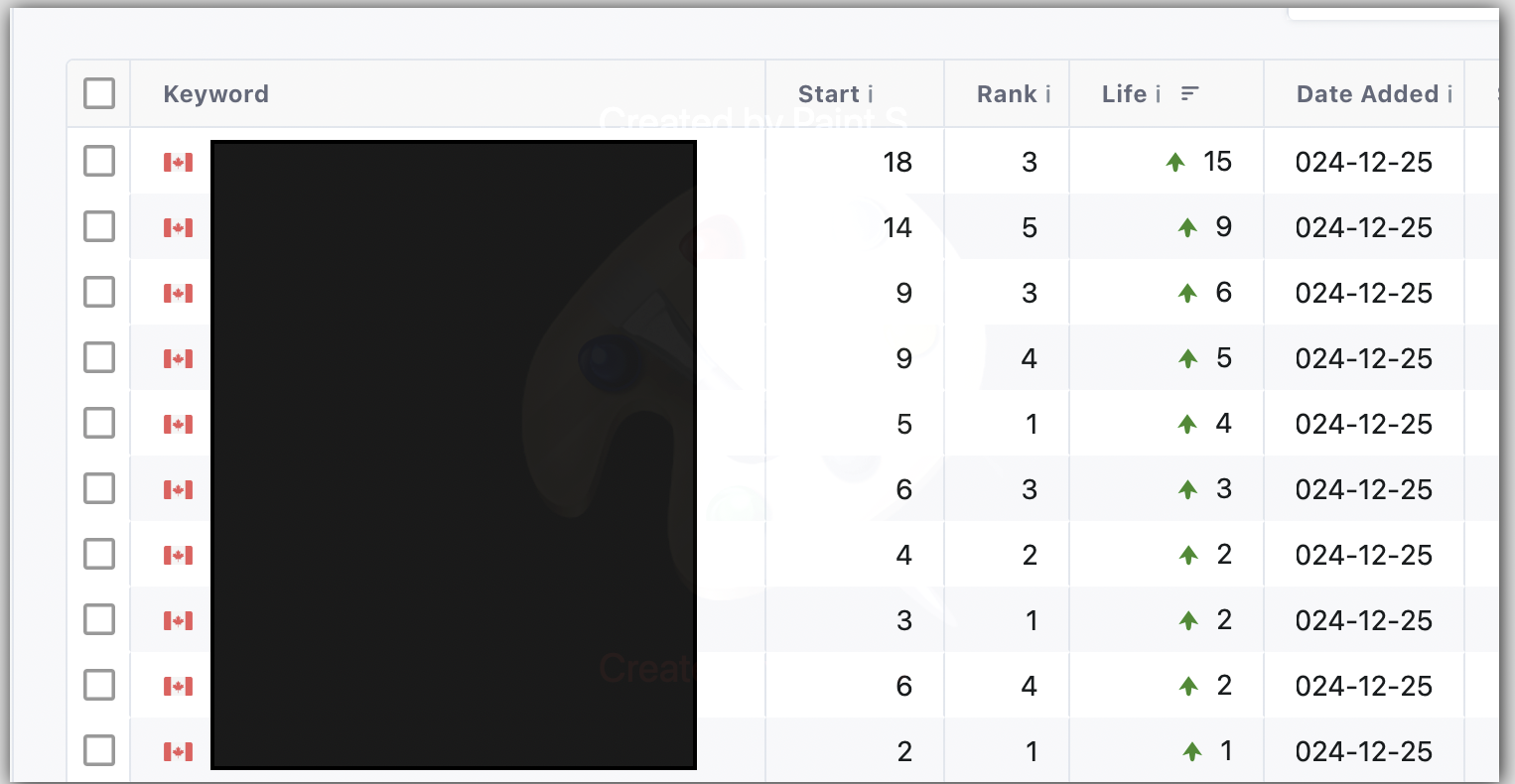Sort by the Date Added header label

(x=1367, y=94)
